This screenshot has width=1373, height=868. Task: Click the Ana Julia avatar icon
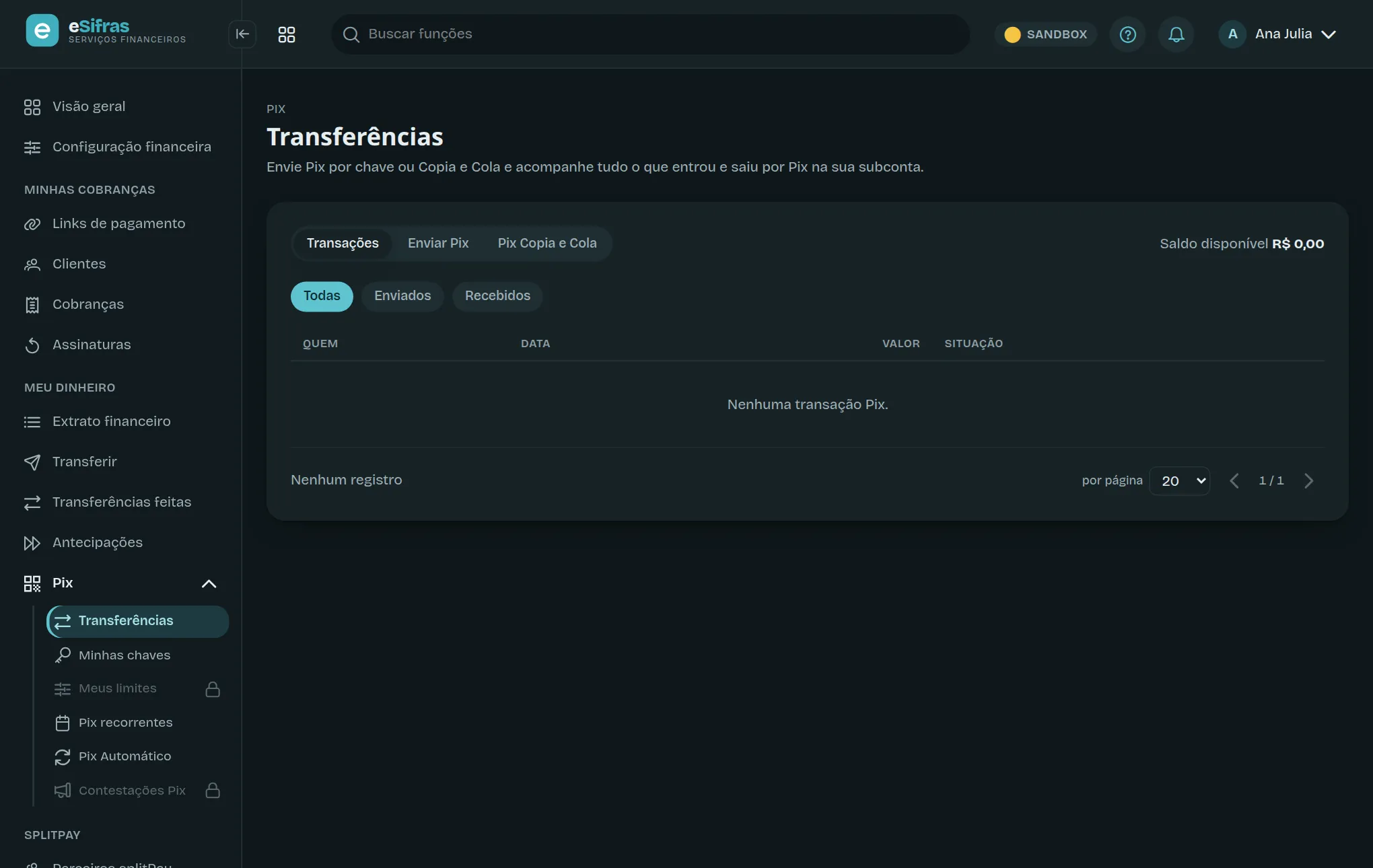pos(1233,34)
